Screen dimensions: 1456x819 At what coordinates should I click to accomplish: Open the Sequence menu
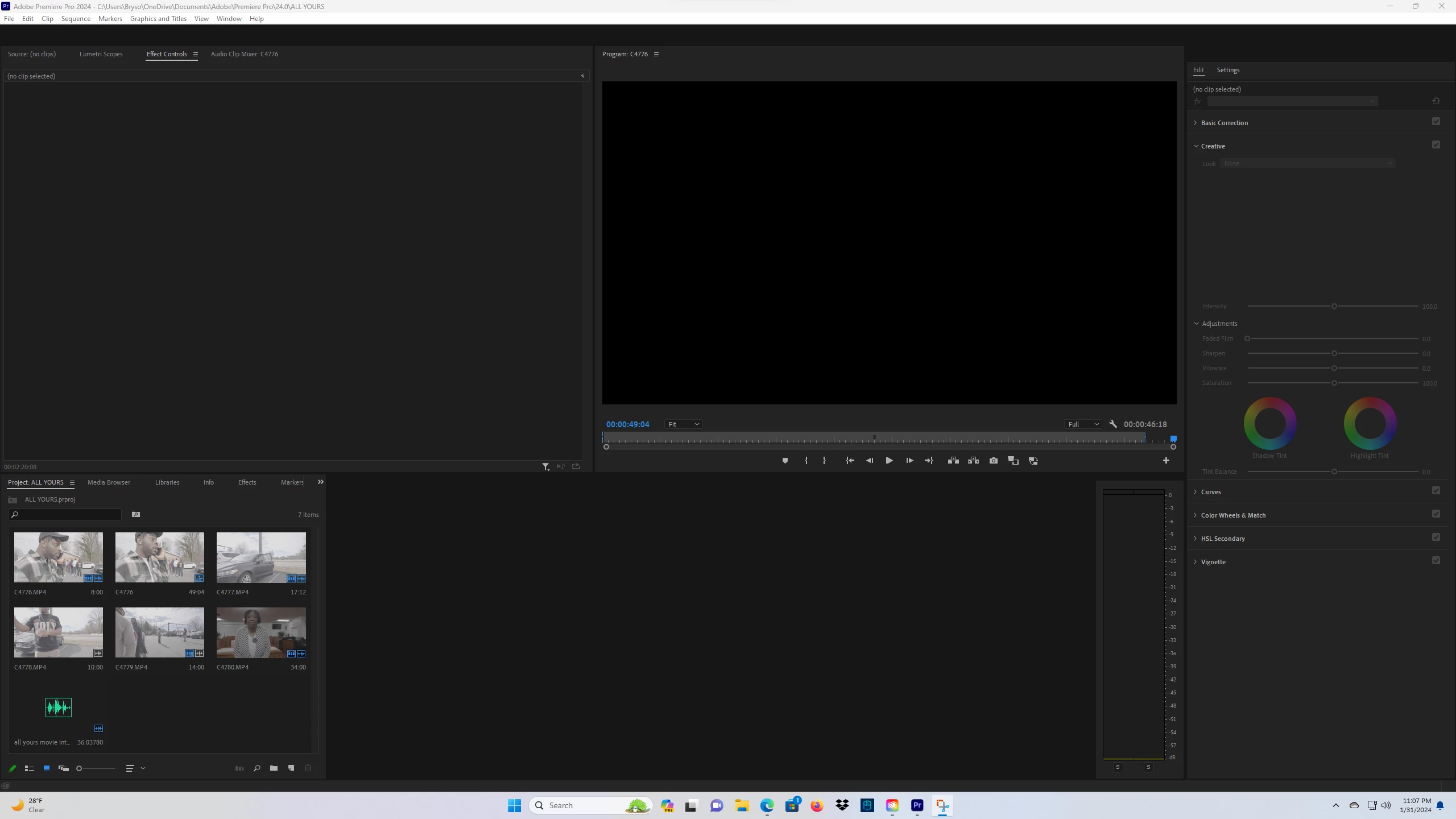(x=76, y=19)
